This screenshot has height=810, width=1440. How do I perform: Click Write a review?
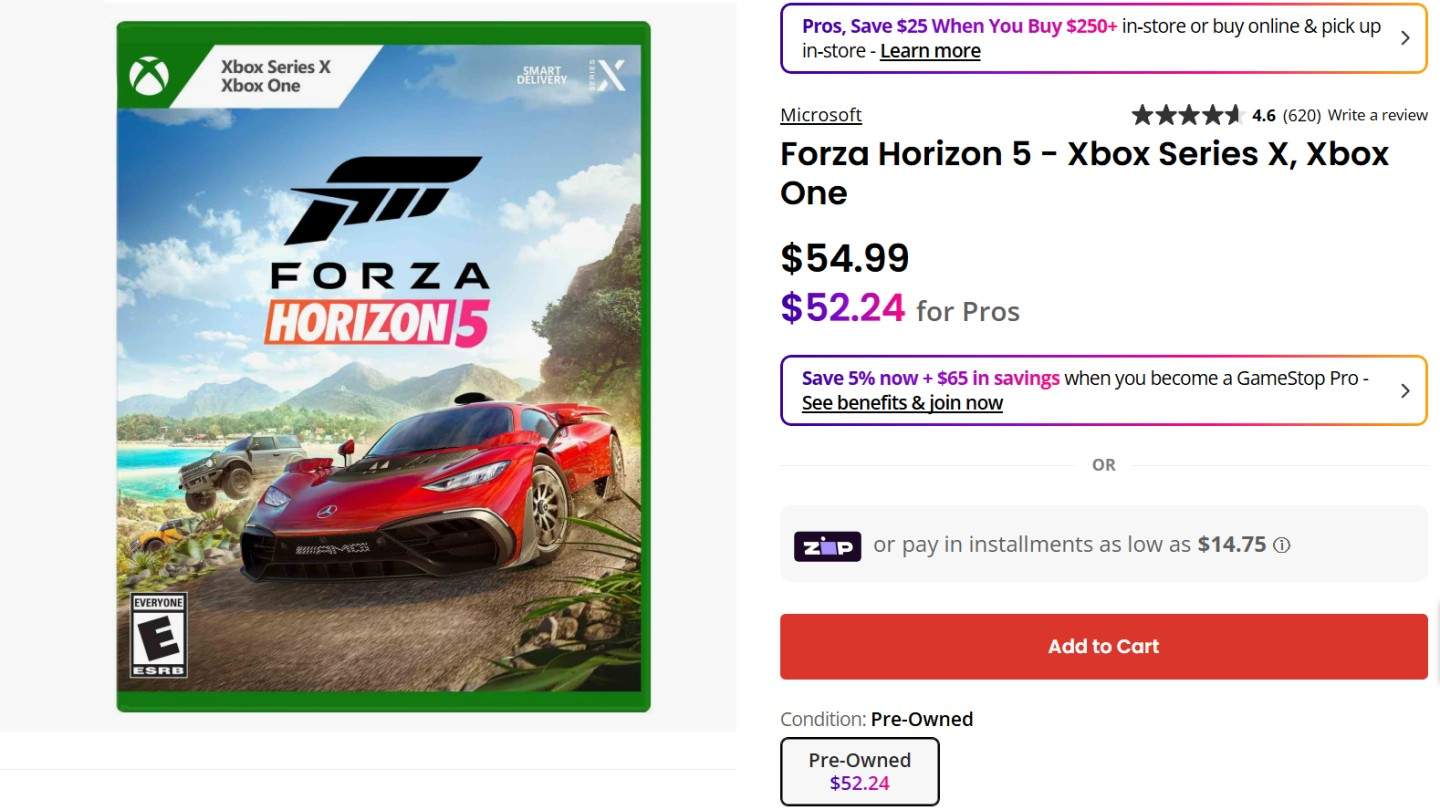1377,115
